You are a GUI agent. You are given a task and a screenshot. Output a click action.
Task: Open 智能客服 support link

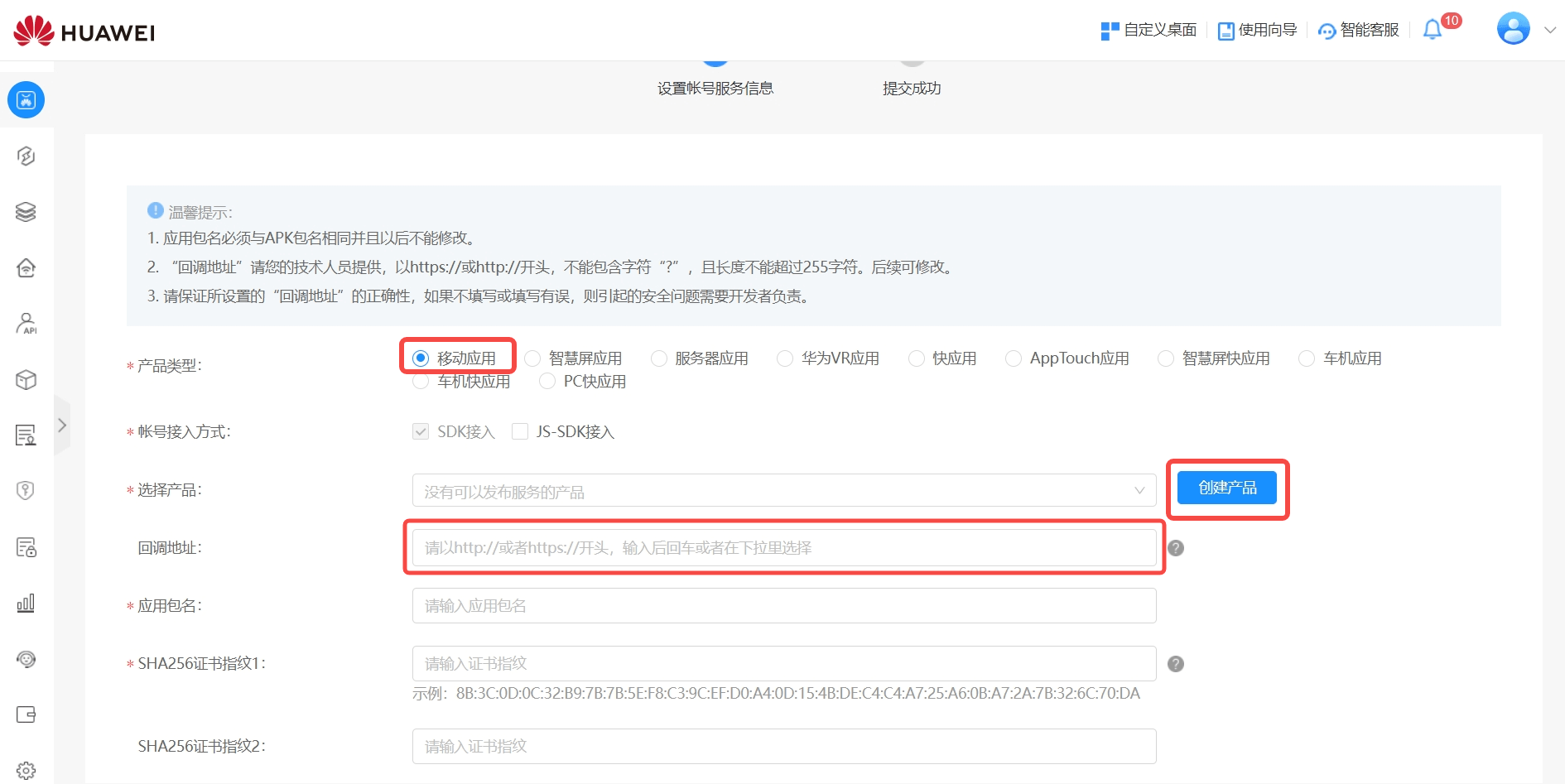(x=1358, y=31)
